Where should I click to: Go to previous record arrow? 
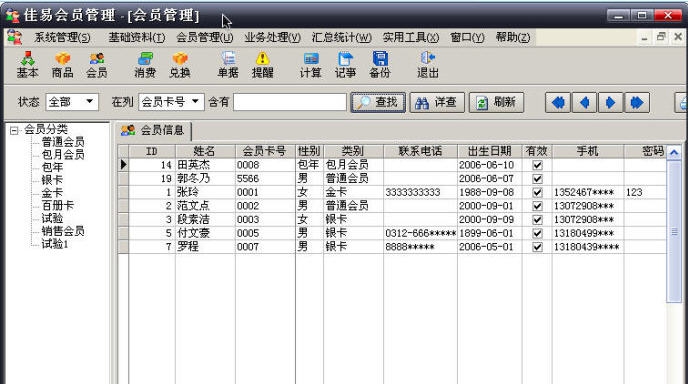584,103
